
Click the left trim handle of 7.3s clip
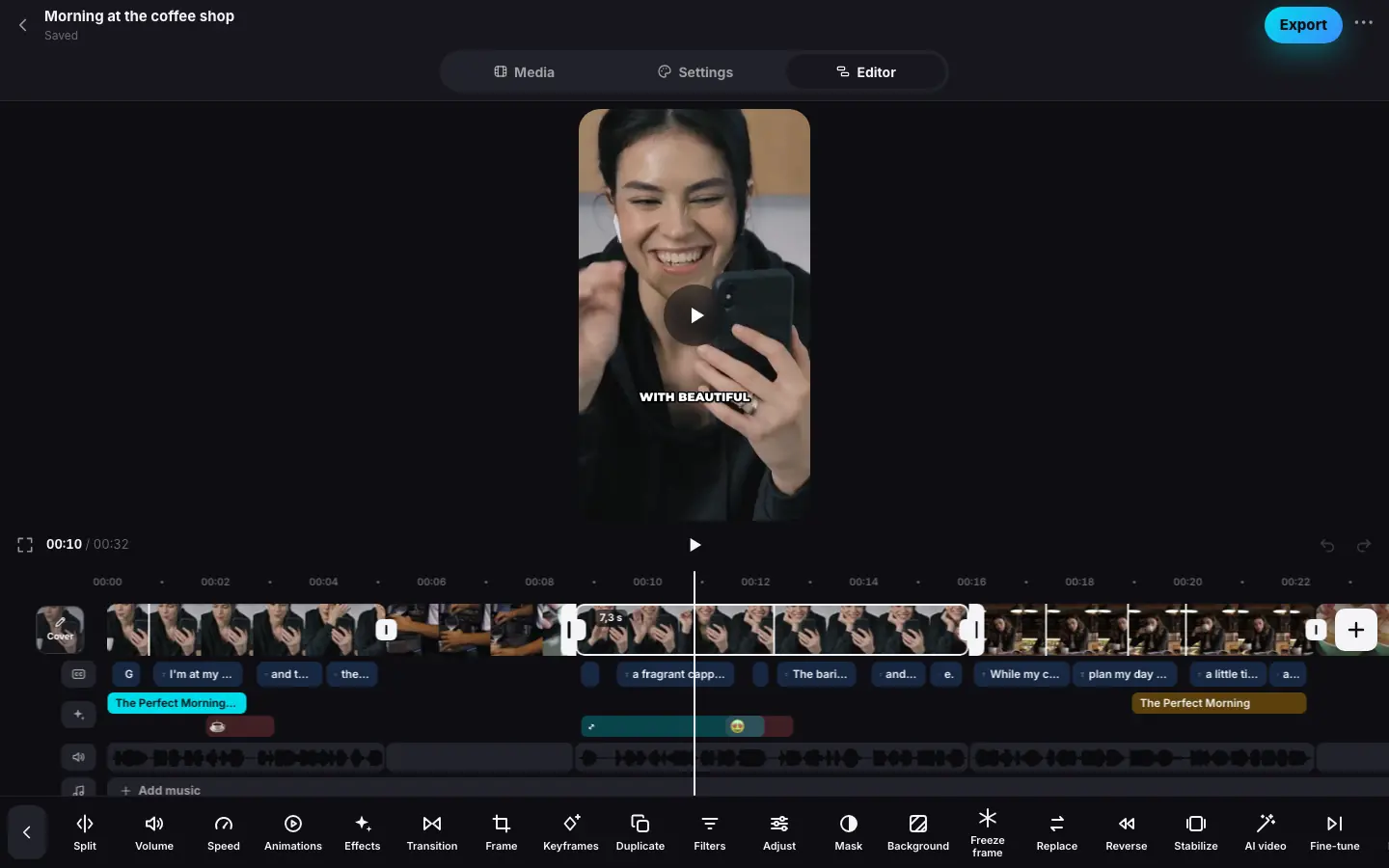pos(569,630)
